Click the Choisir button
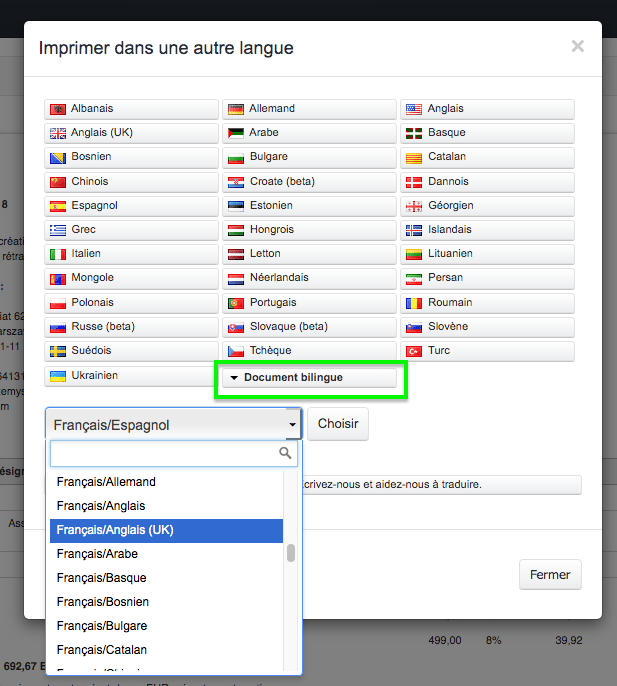Image resolution: width=617 pixels, height=686 pixels. [x=338, y=424]
